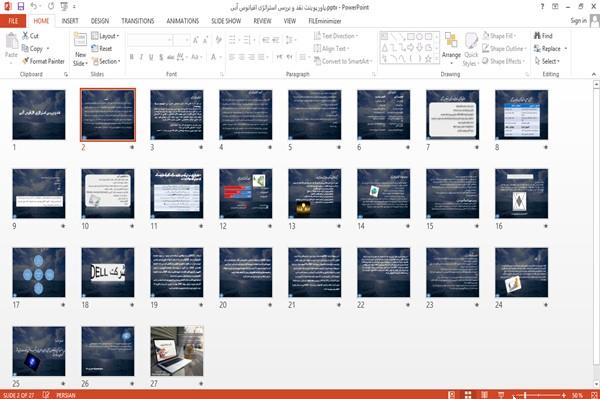Open the Section dropdown
This screenshot has width=600, height=399.
click(x=106, y=61)
